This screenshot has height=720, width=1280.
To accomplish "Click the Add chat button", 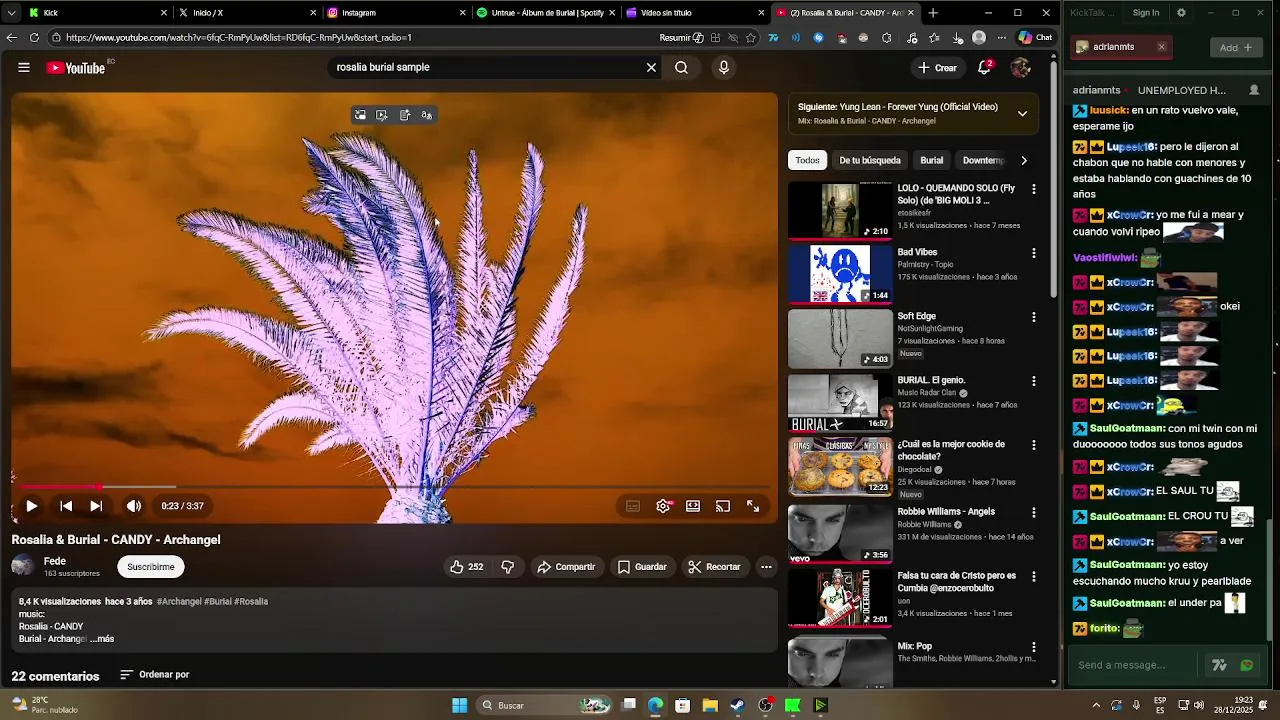I will click(1236, 47).
